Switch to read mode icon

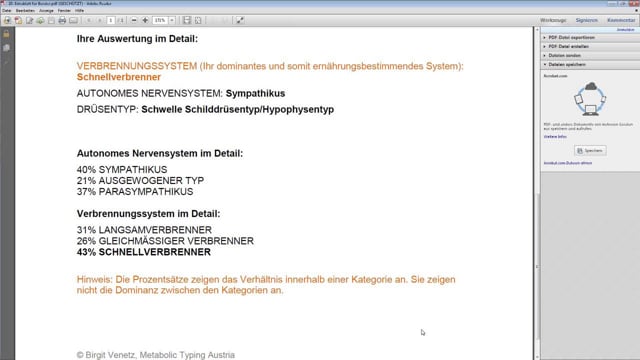[x=240, y=20]
